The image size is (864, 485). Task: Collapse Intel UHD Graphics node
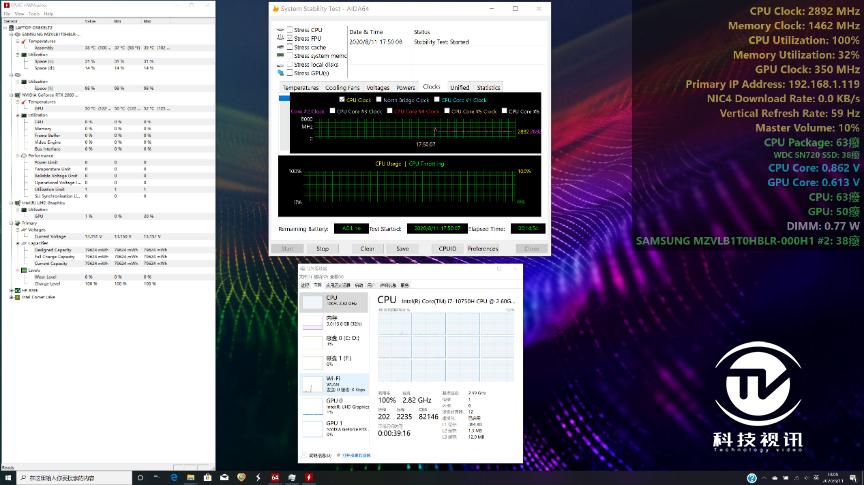[x=11, y=203]
